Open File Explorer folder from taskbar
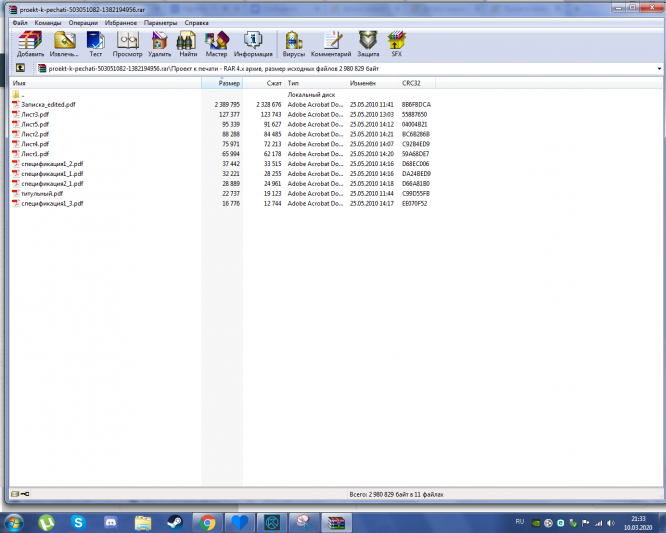This screenshot has height=533, width=666. point(143,522)
